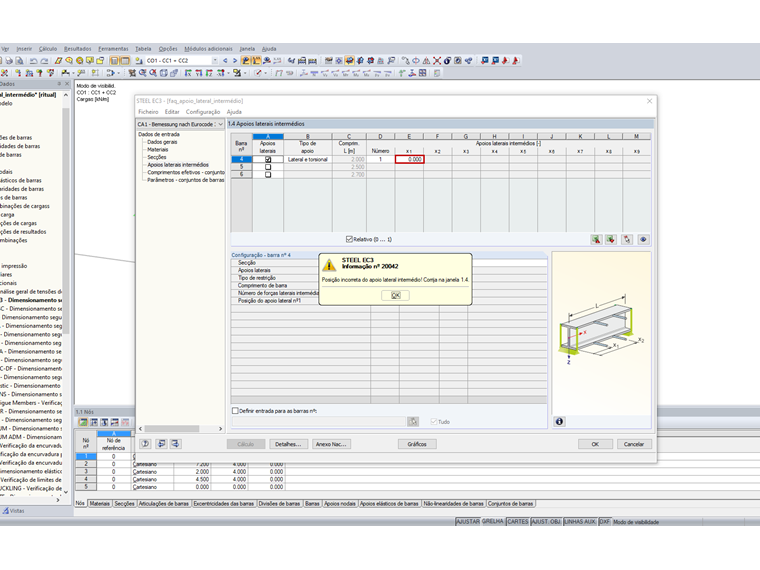This screenshot has width=760, height=570.
Task: Toggle DXF in the status bar
Action: (x=604, y=522)
